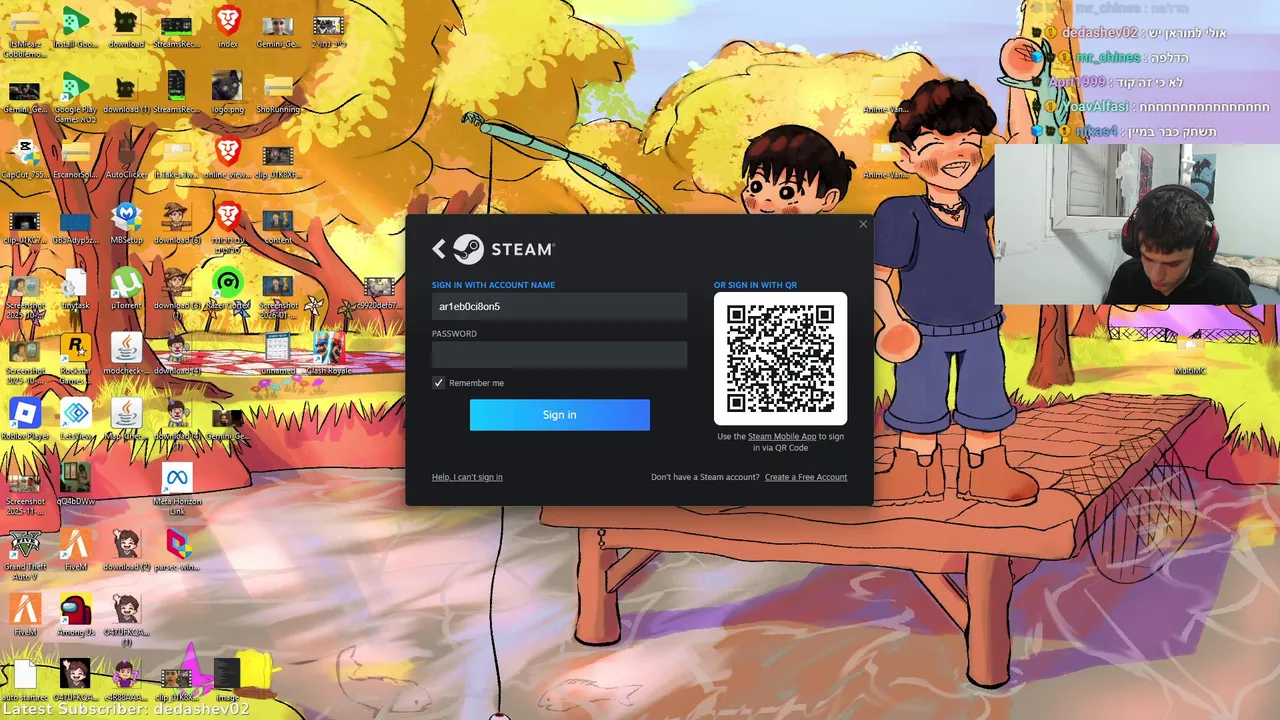Click the 'SIGN IN WITH ACCOUNT NAME' label

(x=493, y=285)
